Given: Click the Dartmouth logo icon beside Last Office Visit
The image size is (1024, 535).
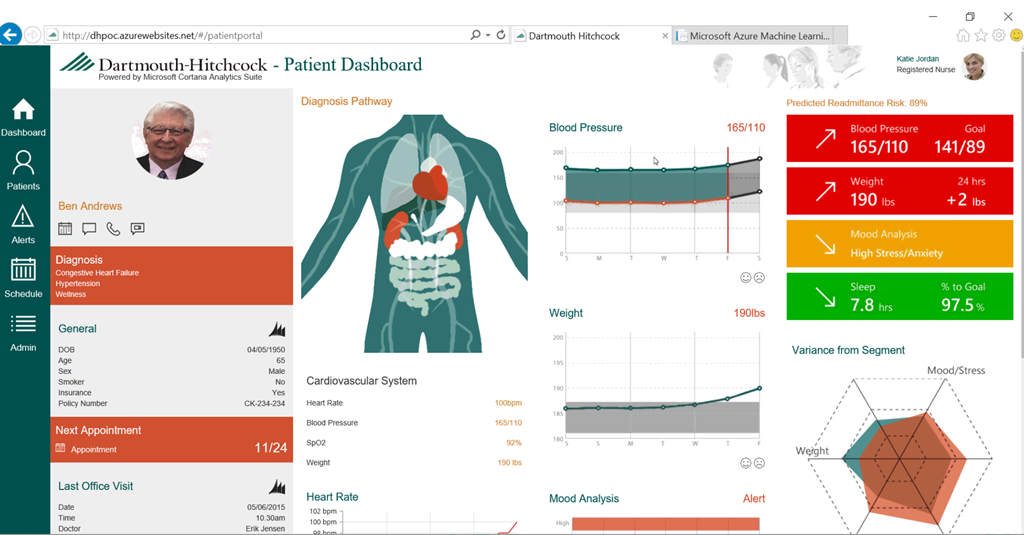Looking at the screenshot, I should [277, 486].
